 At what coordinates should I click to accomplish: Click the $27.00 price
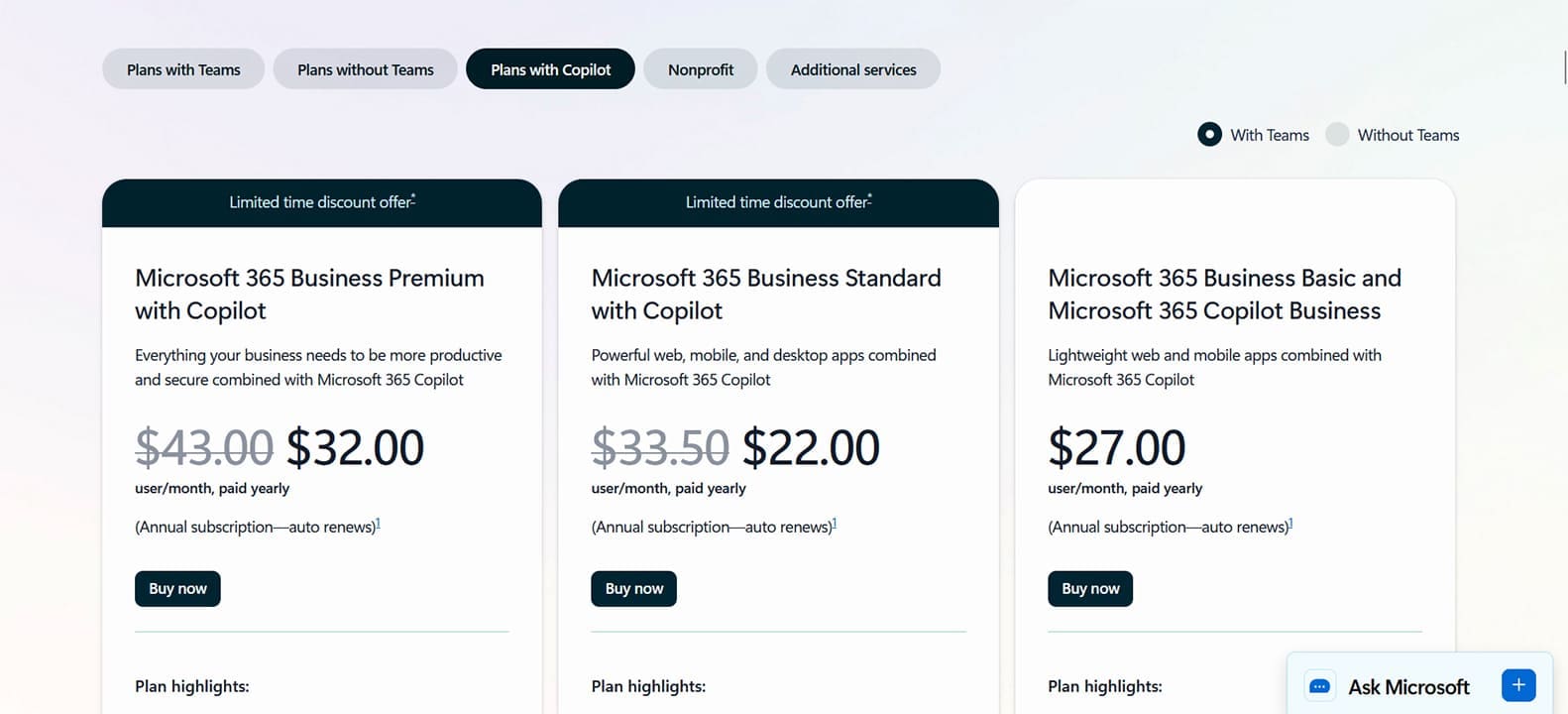point(1116,447)
